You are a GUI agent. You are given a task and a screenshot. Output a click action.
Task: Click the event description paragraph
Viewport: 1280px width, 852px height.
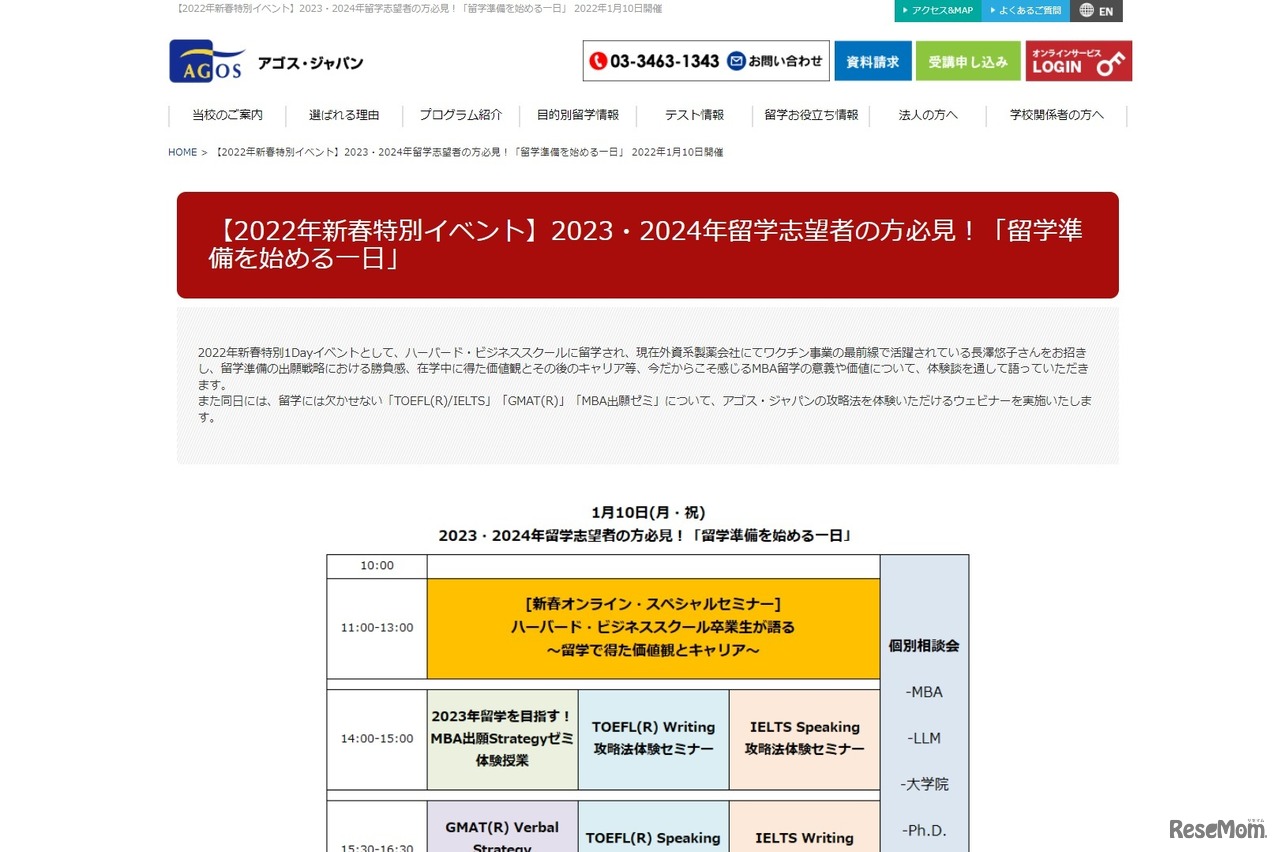[x=647, y=385]
